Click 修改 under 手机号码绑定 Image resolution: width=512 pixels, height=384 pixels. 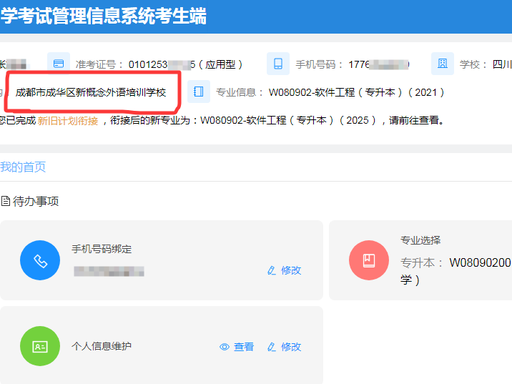291,270
